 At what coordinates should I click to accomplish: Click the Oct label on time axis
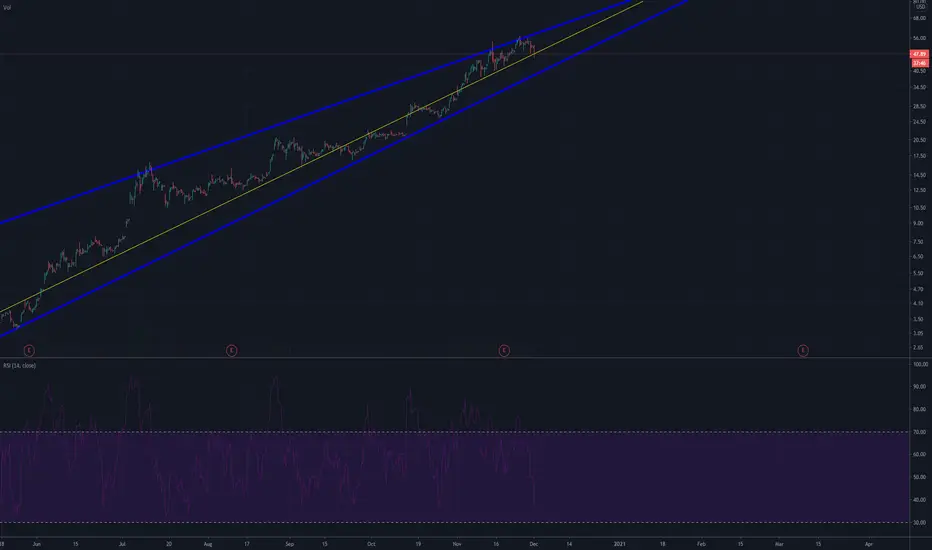pyautogui.click(x=371, y=543)
